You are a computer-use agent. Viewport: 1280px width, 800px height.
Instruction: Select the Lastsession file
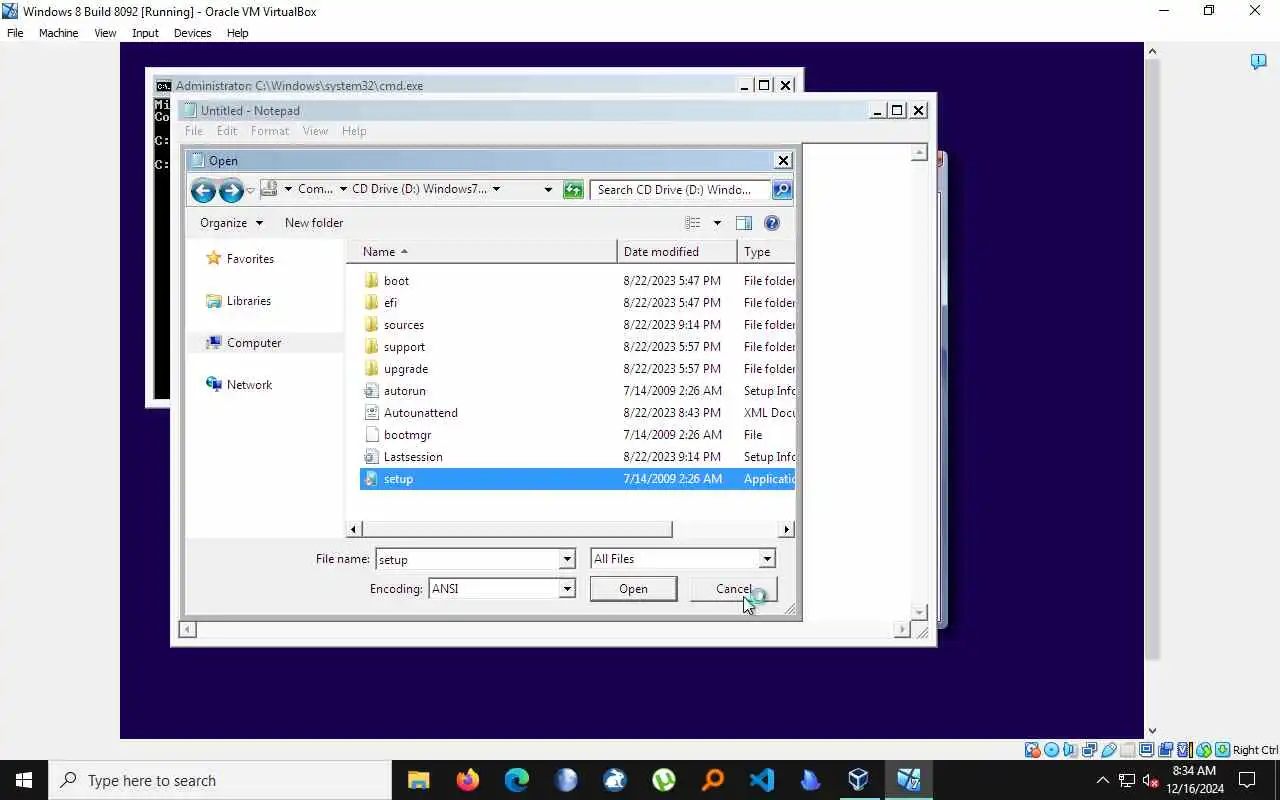(x=577, y=457)
